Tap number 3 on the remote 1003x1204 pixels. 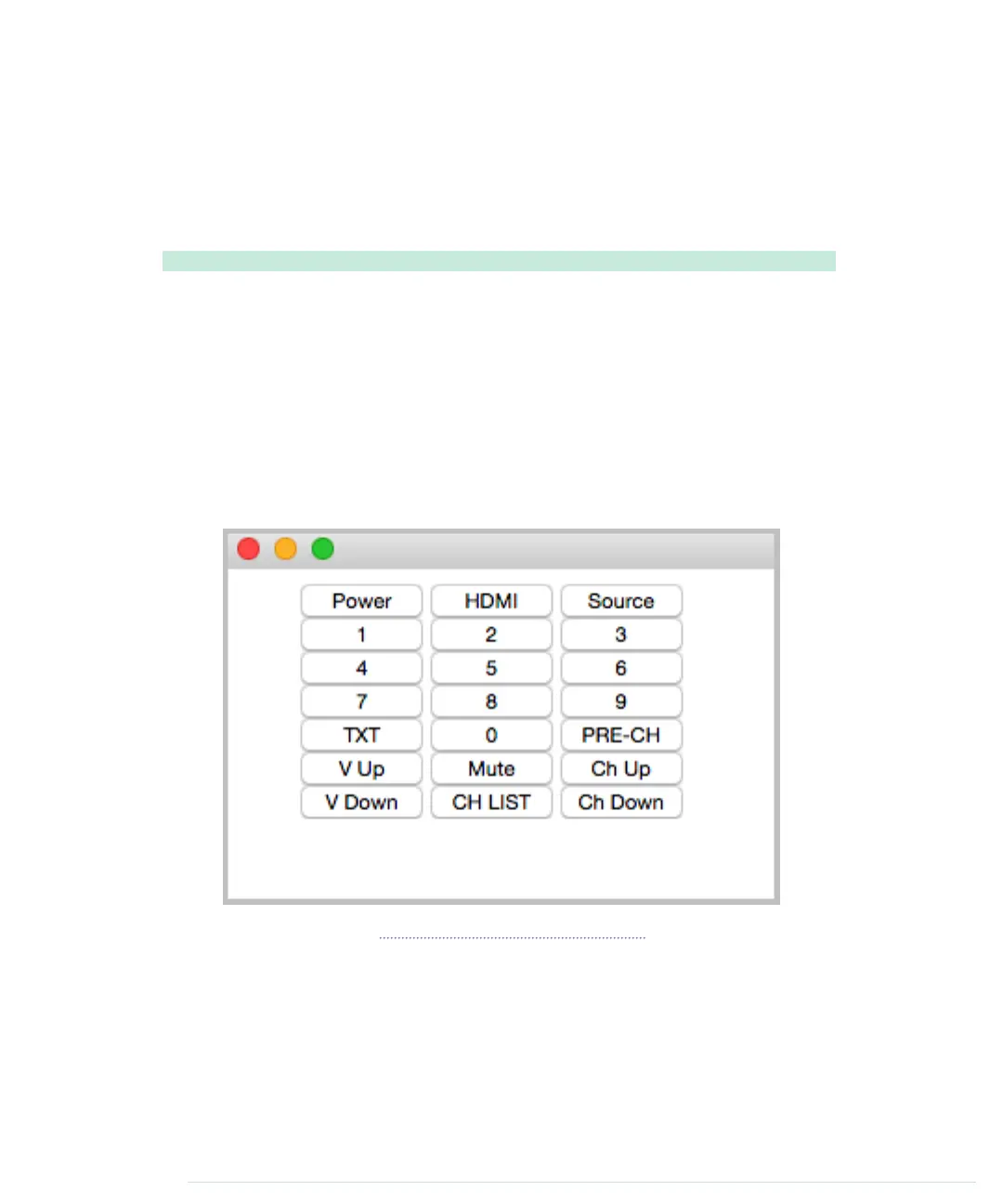coord(621,635)
